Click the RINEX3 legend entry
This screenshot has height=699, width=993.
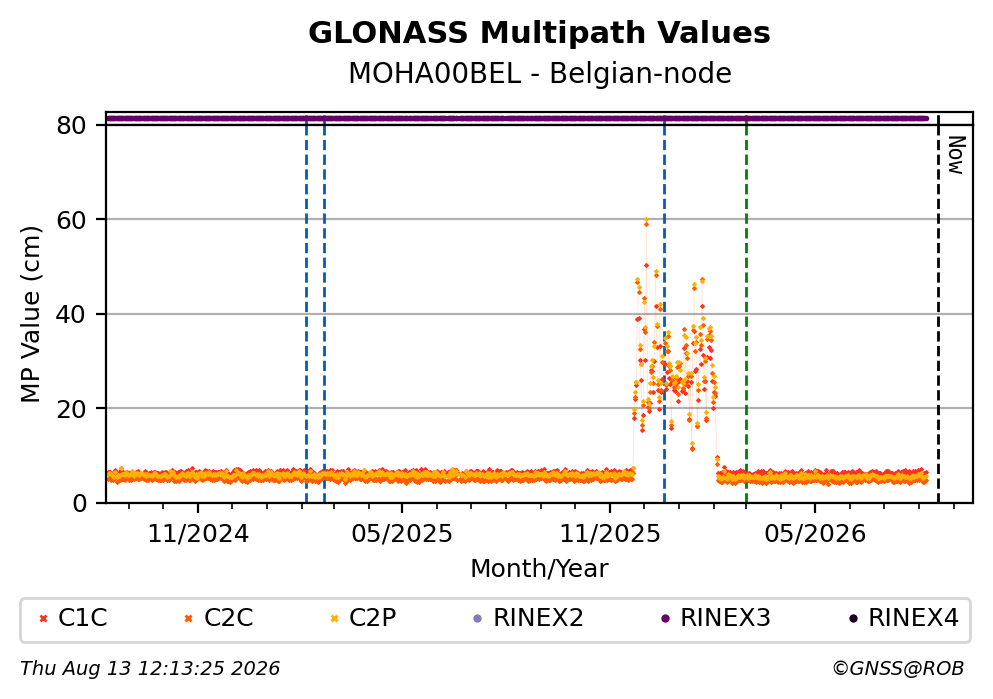(716, 617)
